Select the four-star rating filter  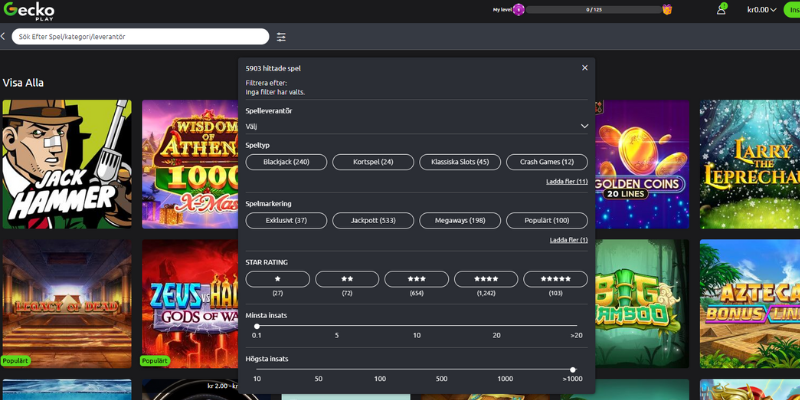486,279
